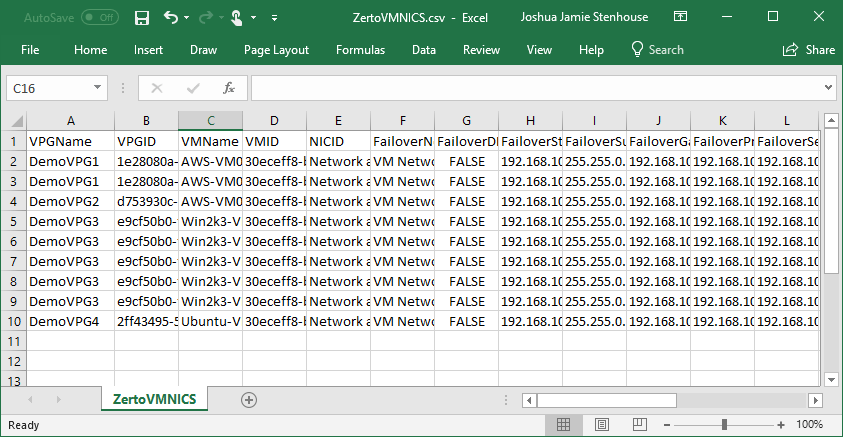Screen dimensions: 843x437
Task: Click the Select All corner triangle
Action: pyautogui.click(x=16, y=121)
